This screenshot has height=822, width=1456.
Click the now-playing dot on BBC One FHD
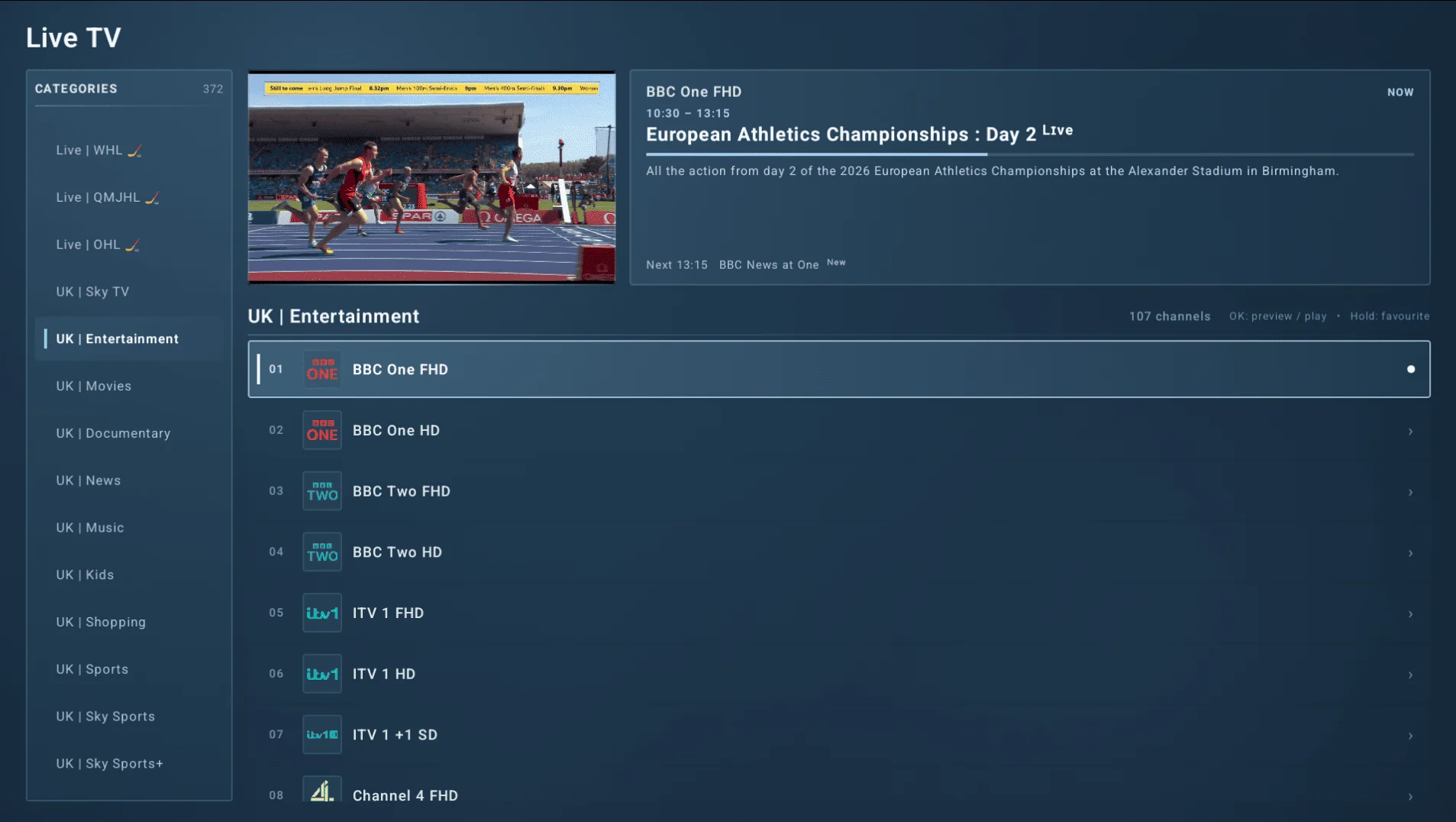(1411, 369)
